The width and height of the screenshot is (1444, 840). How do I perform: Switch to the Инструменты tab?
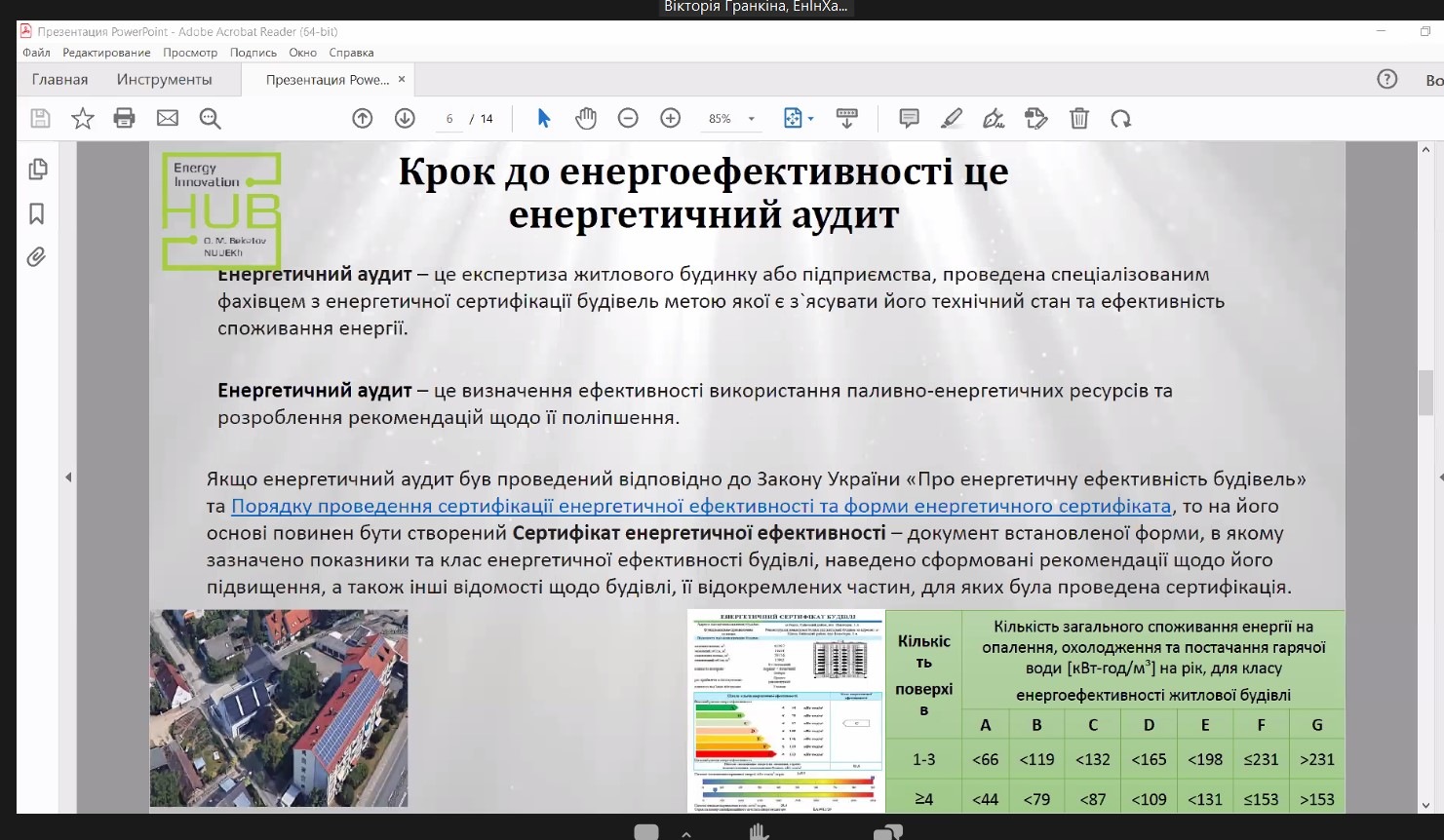[164, 80]
